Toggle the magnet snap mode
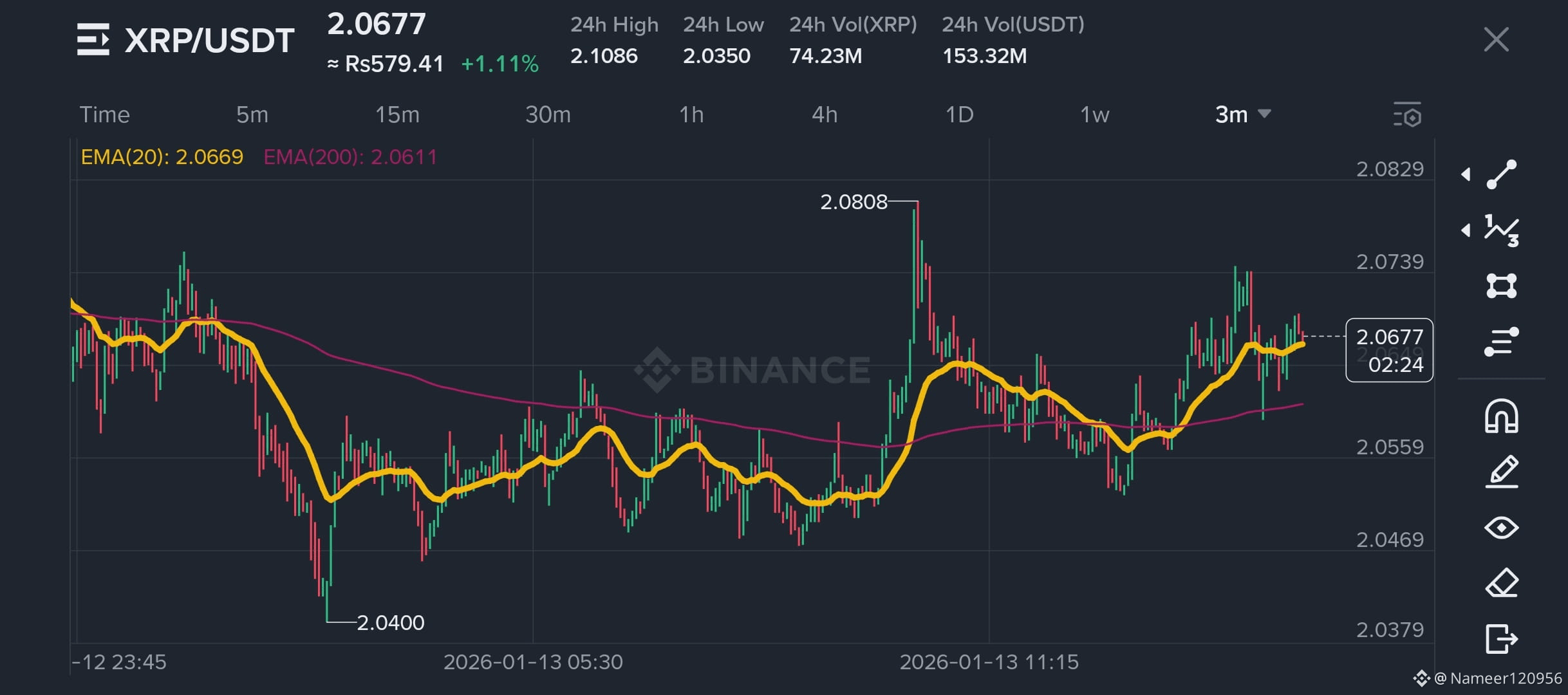 [x=1501, y=416]
